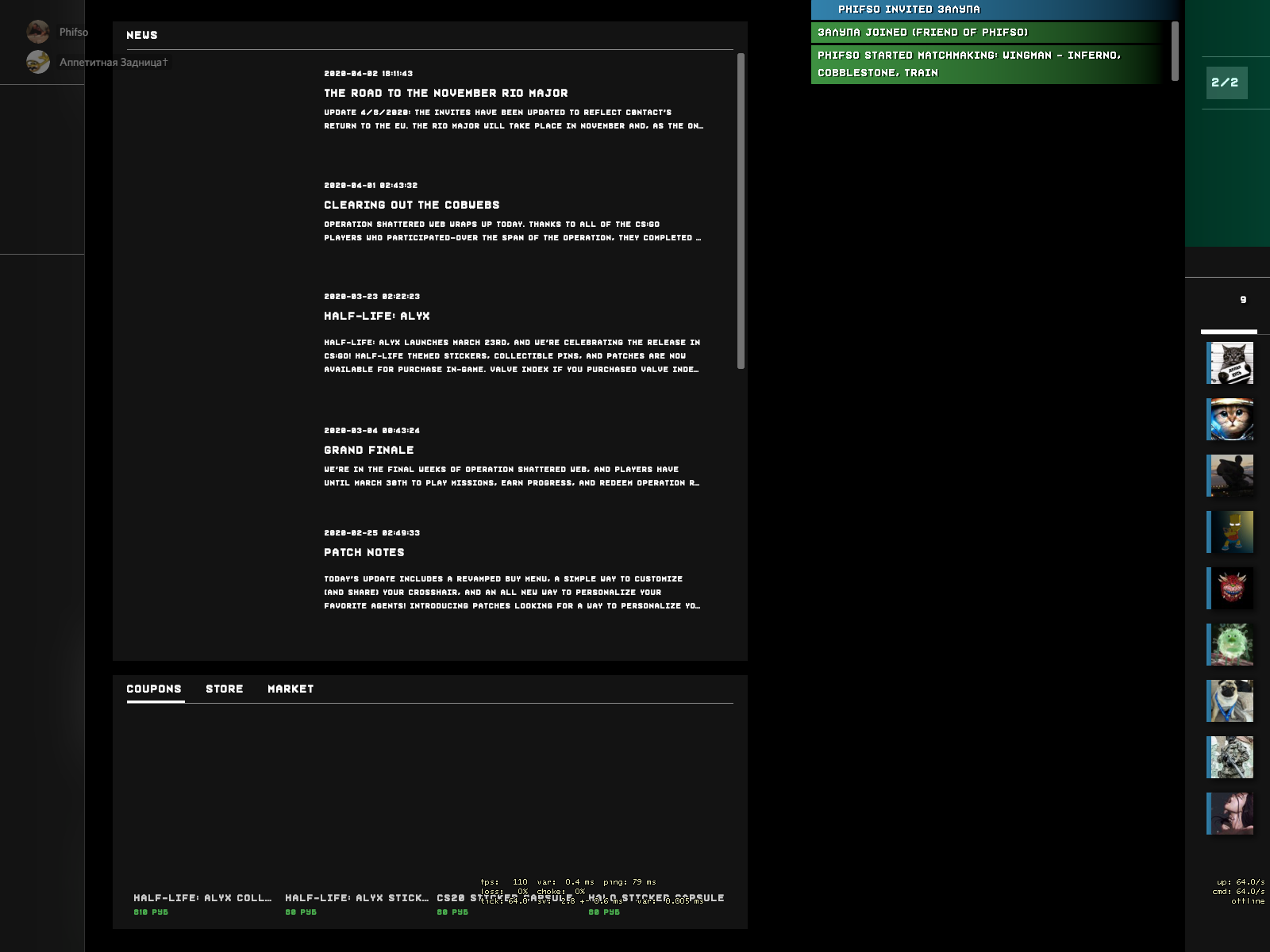This screenshot has width=1270, height=952.
Task: Click the News panel header
Action: 142,35
